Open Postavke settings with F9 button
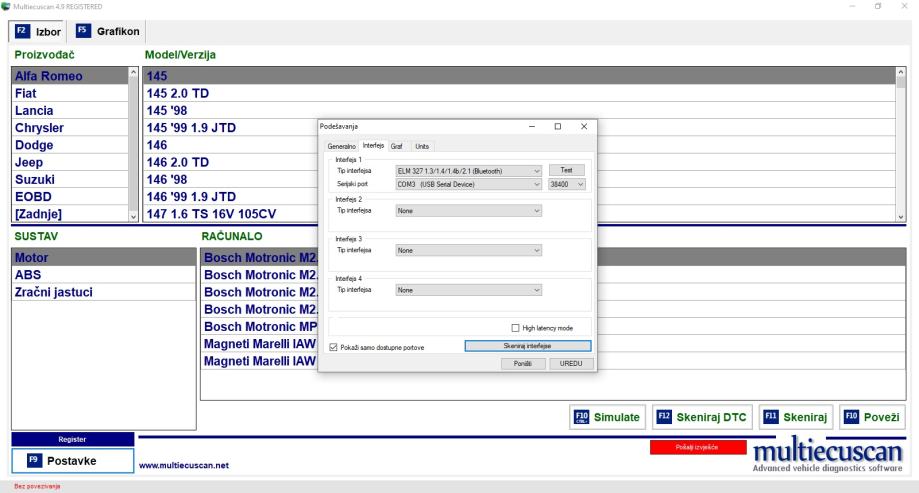The image size is (919, 493). click(72, 460)
